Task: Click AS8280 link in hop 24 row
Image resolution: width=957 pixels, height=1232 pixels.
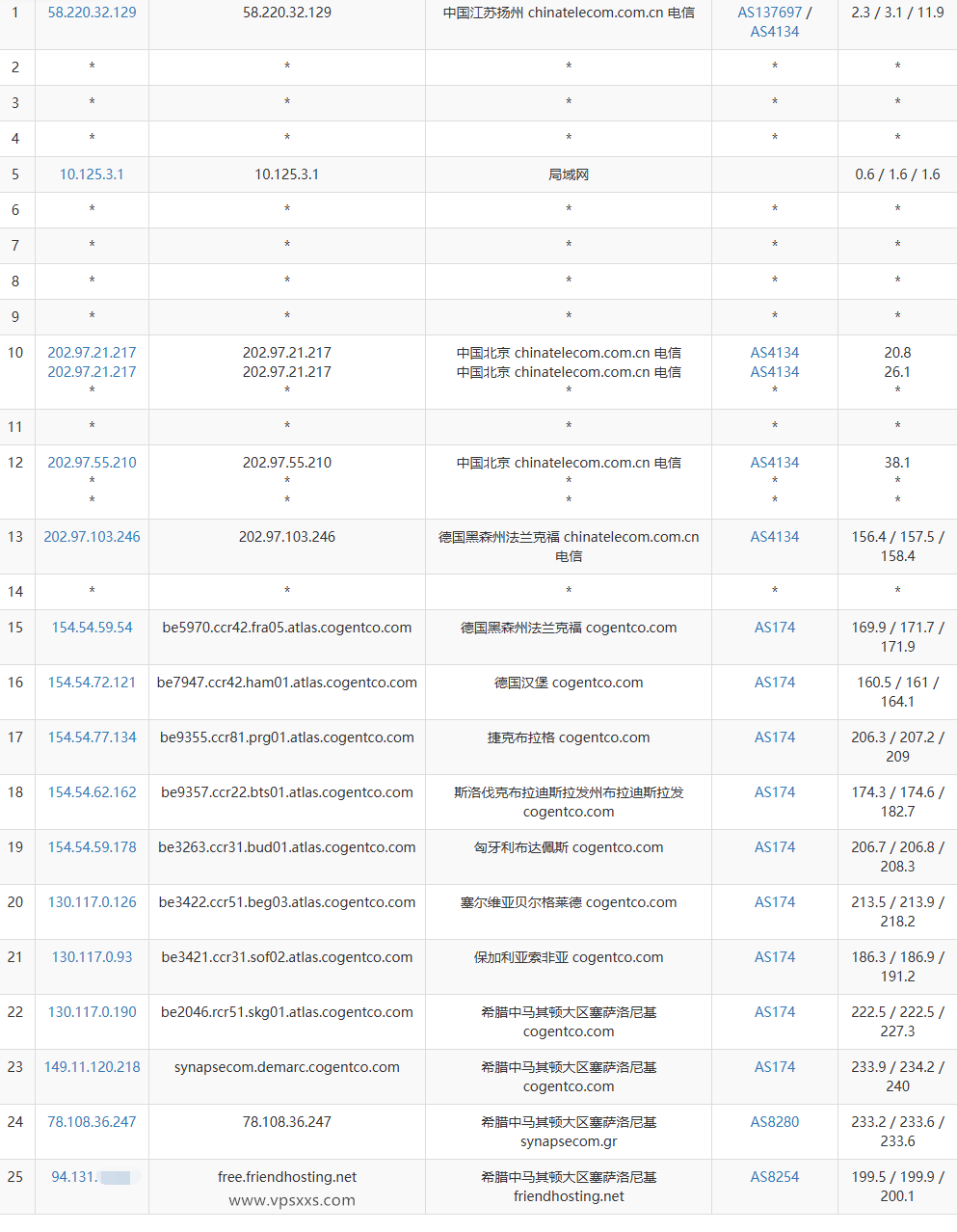Action: (775, 1122)
